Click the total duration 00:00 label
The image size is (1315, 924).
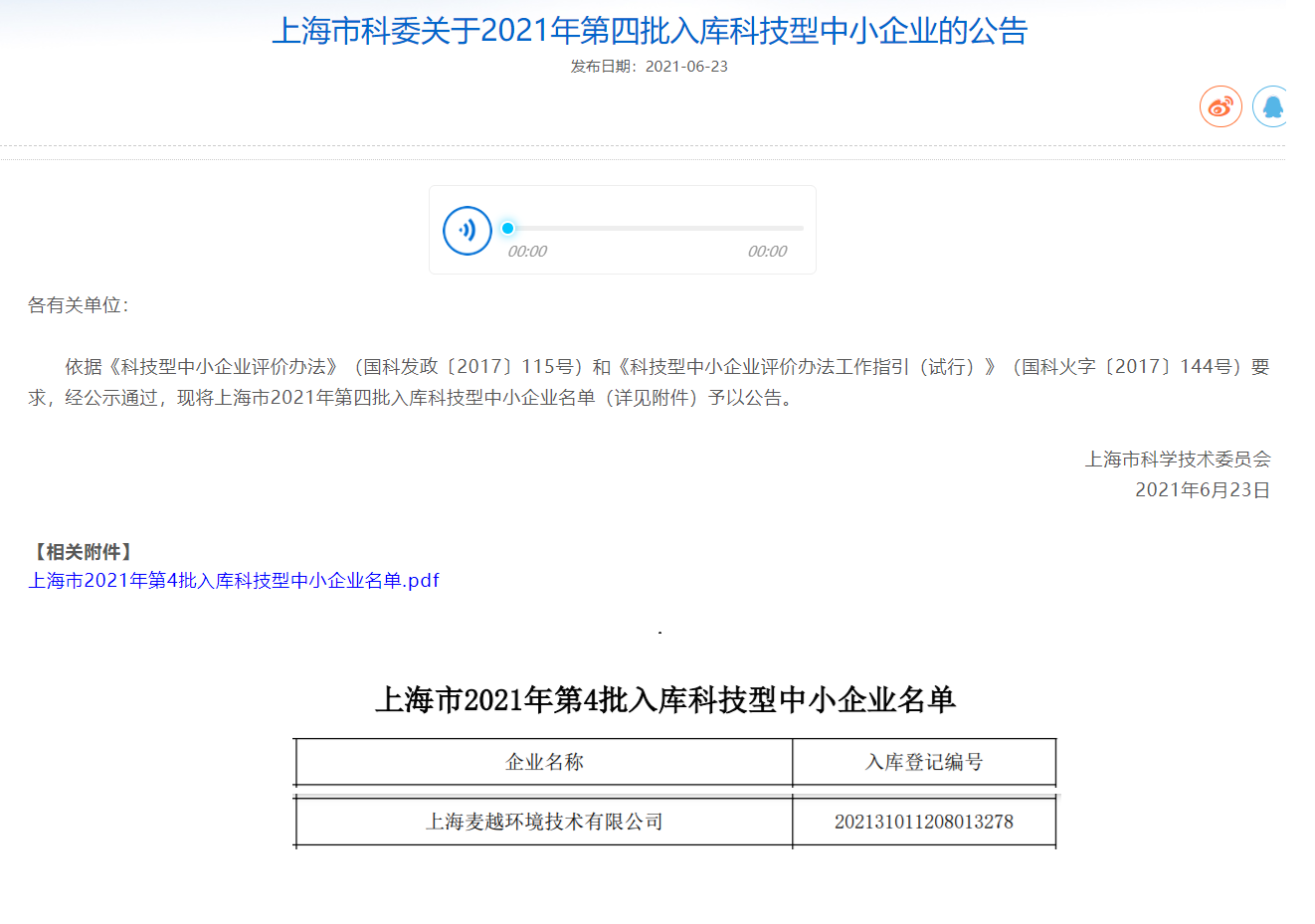(767, 252)
